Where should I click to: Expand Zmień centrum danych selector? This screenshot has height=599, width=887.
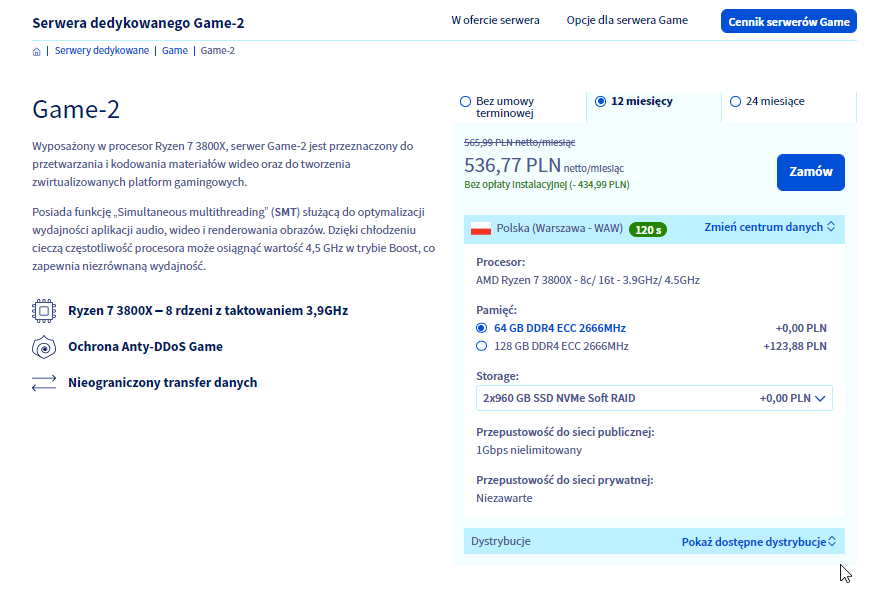[x=769, y=227]
